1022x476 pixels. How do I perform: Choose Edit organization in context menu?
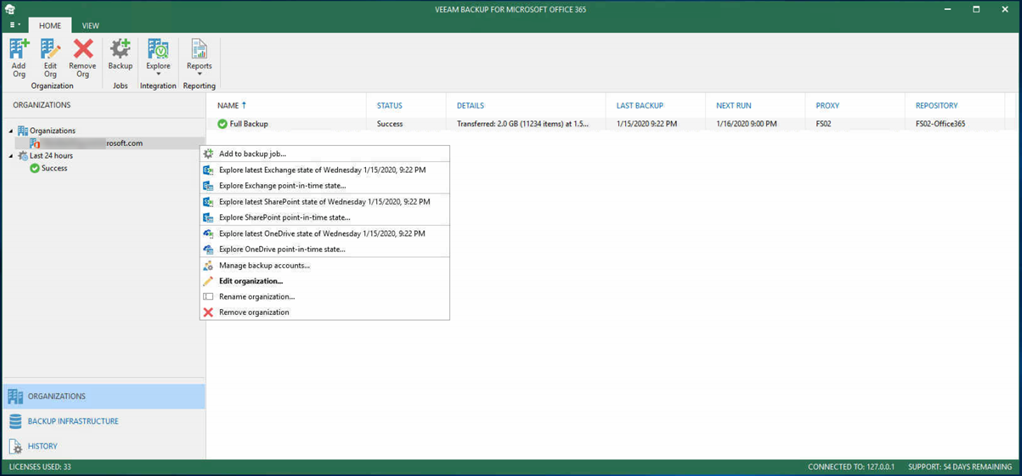coord(325,281)
